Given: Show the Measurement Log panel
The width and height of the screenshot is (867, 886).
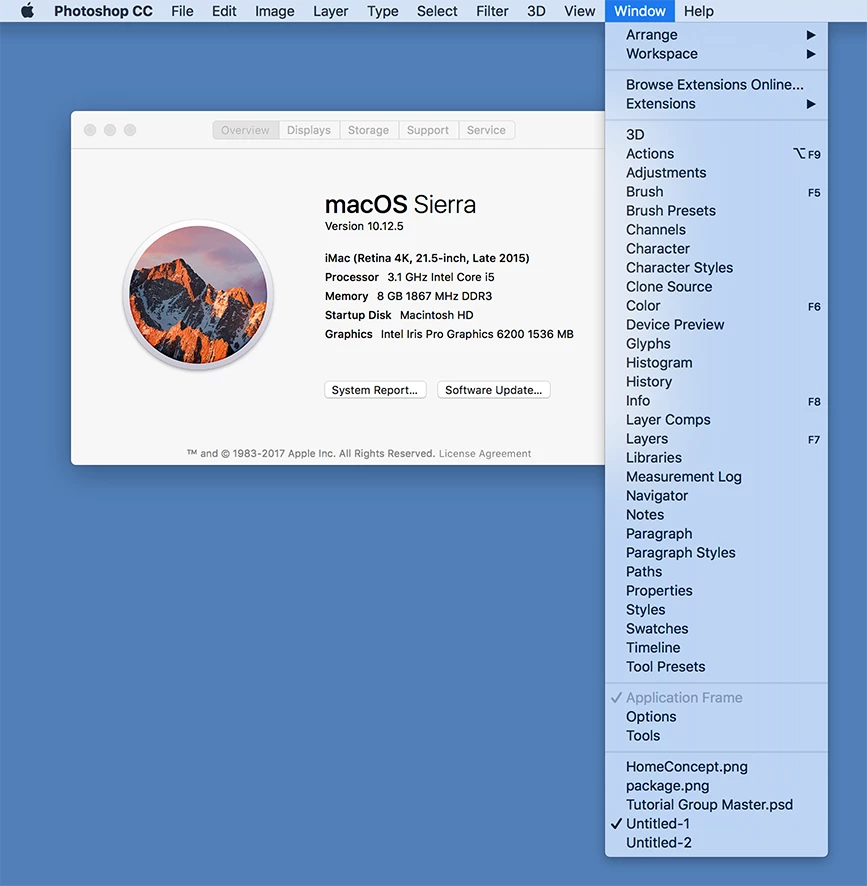Looking at the screenshot, I should (716, 477).
